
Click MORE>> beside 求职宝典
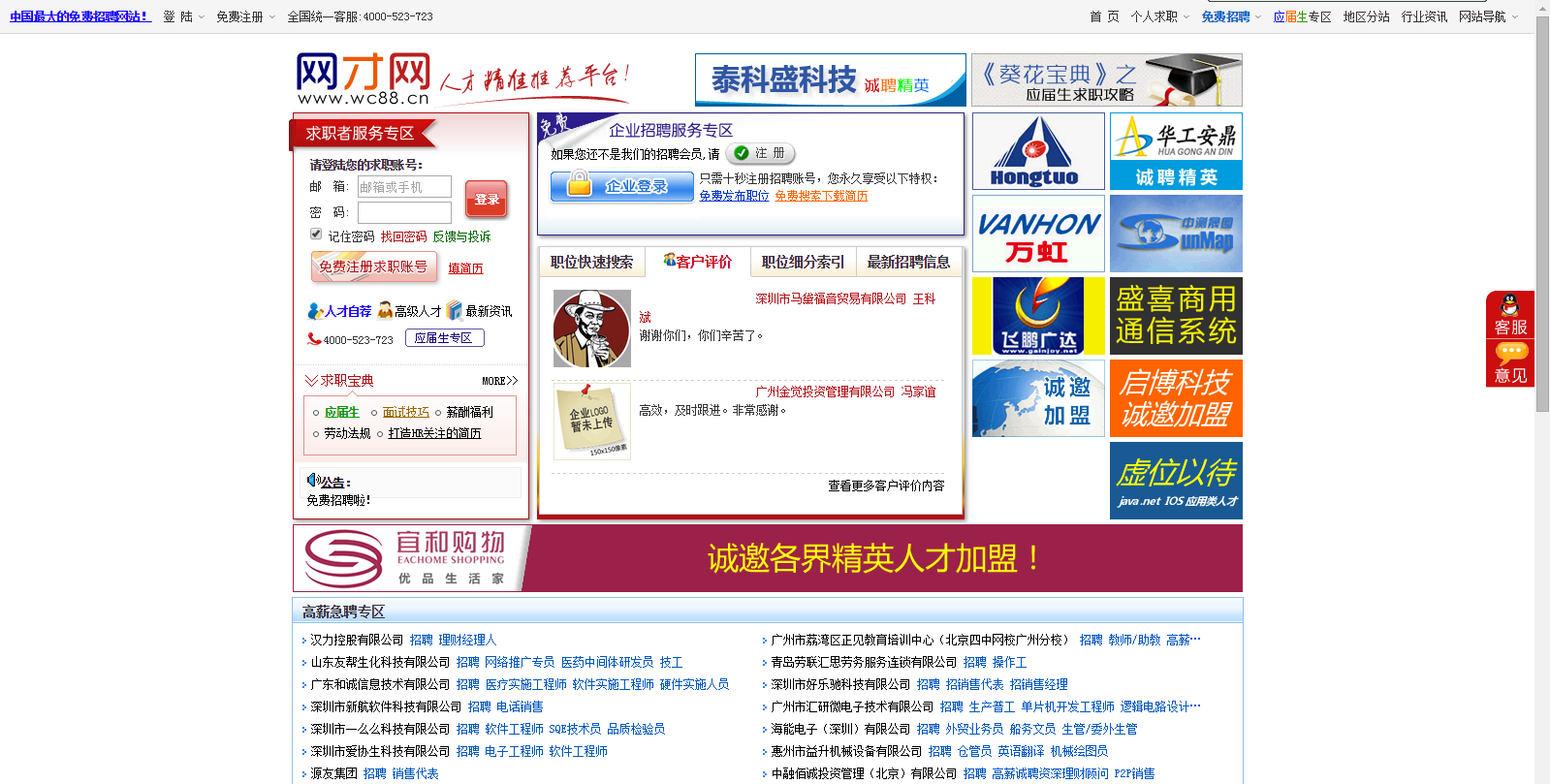(x=500, y=381)
